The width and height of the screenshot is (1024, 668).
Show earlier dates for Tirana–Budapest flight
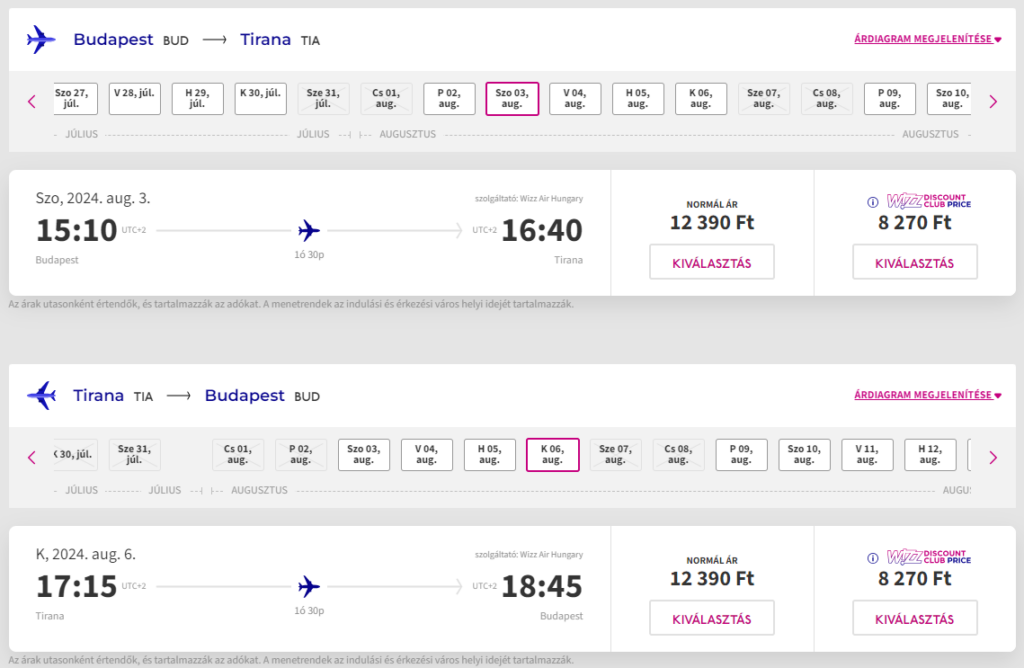32,457
